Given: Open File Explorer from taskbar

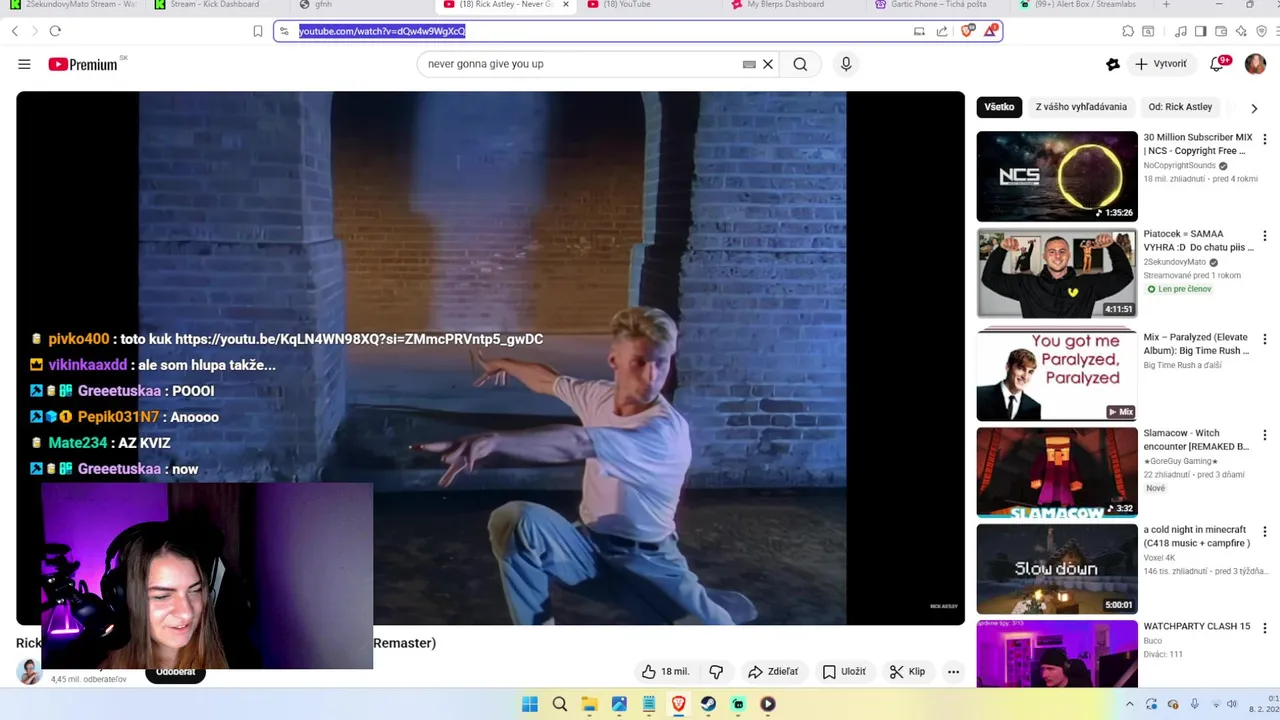Looking at the screenshot, I should tap(589, 704).
